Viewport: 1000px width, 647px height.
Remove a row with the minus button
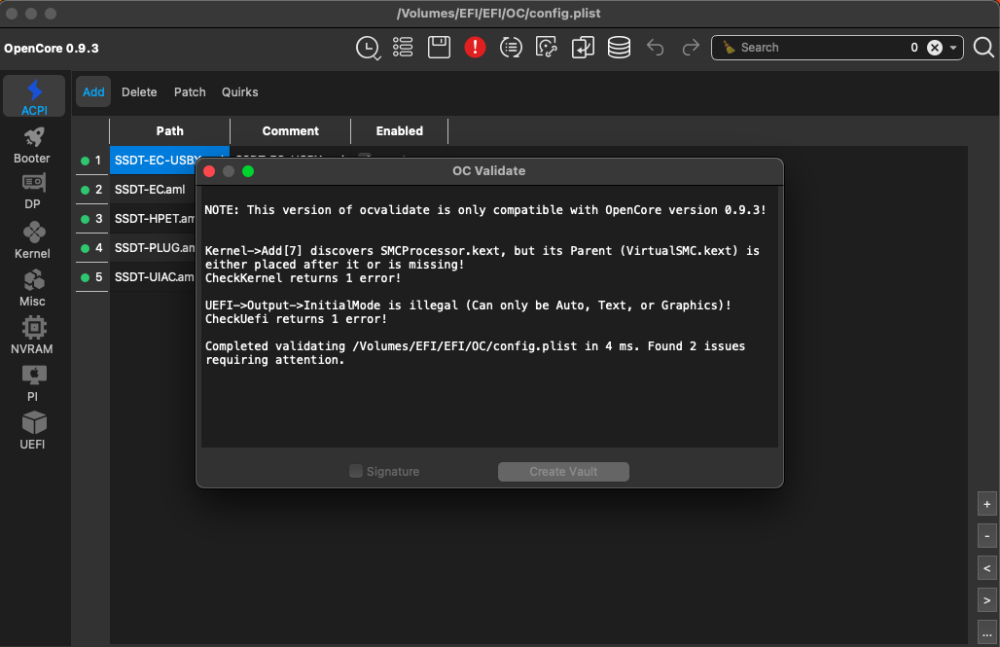point(987,536)
